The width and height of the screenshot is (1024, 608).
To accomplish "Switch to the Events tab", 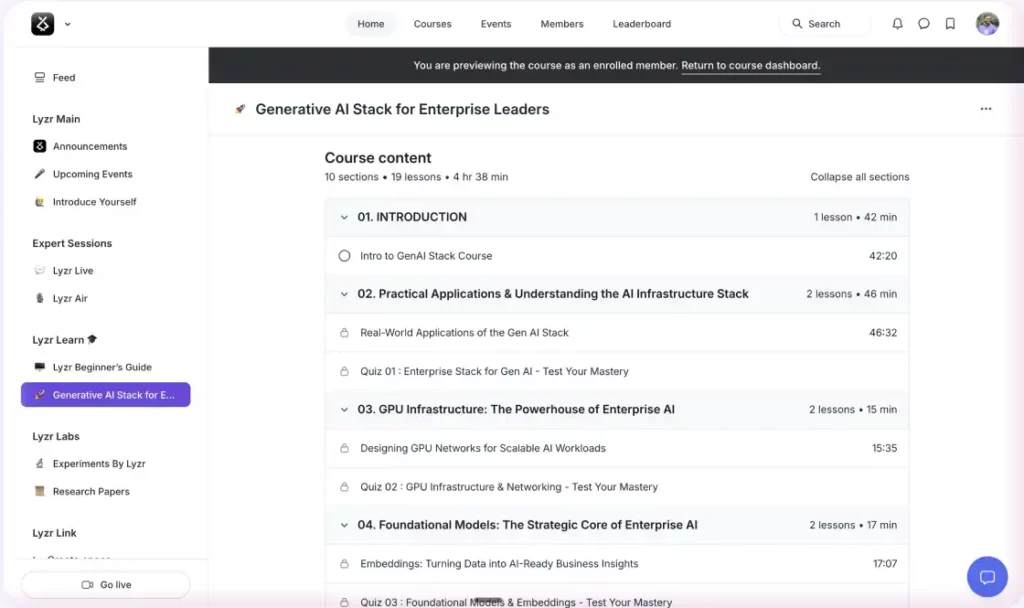I will click(x=496, y=24).
